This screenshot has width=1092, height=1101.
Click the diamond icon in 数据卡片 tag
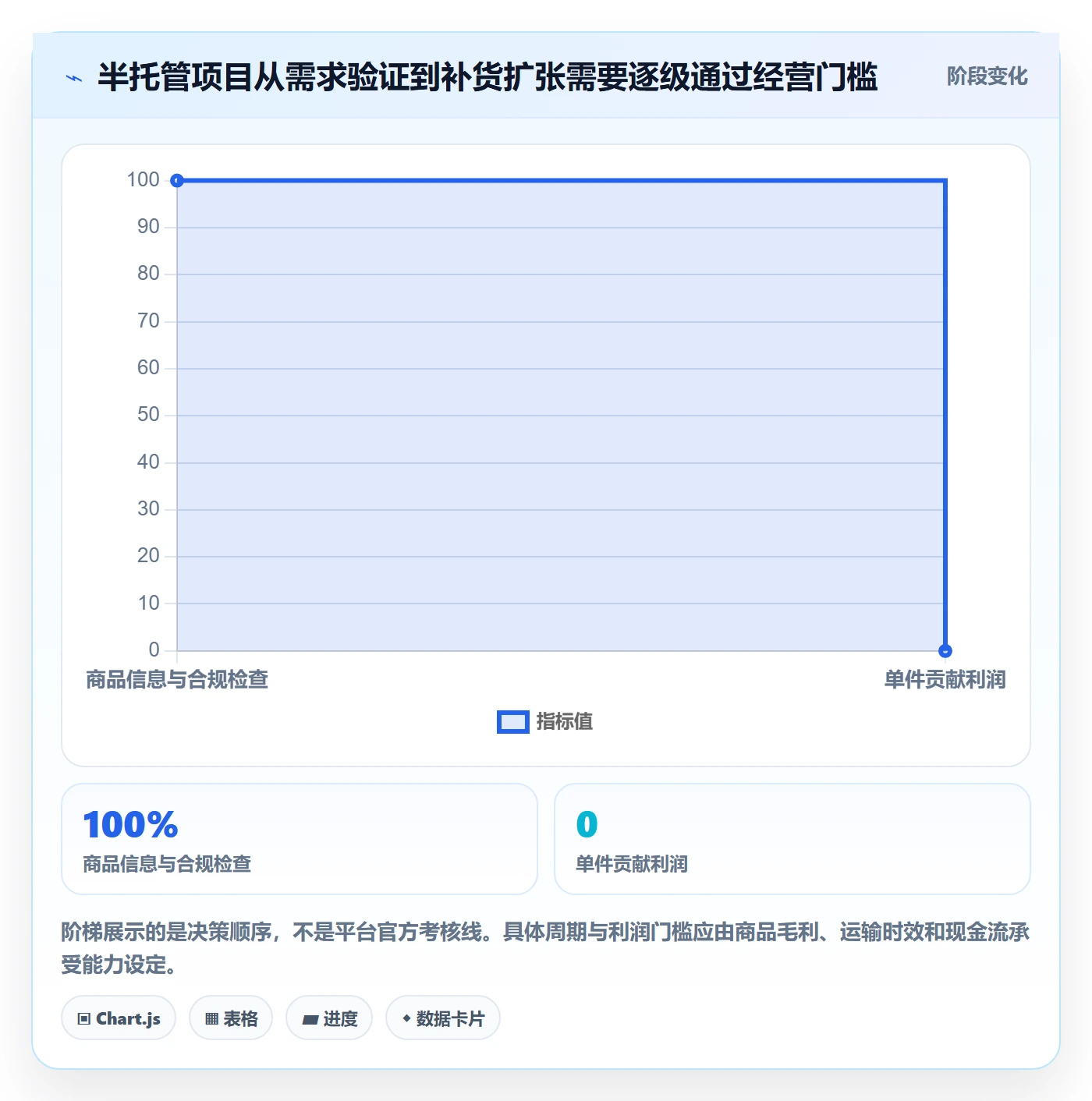tap(406, 1018)
